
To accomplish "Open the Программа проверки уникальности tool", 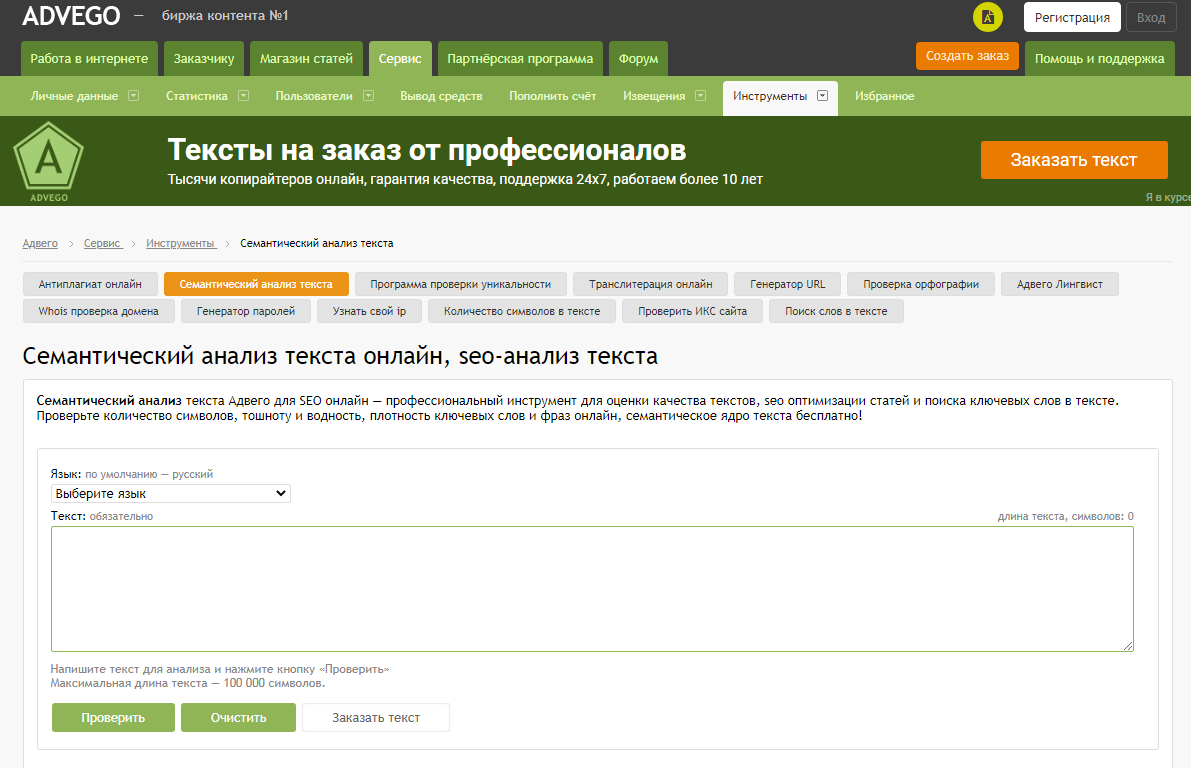I will coord(460,284).
